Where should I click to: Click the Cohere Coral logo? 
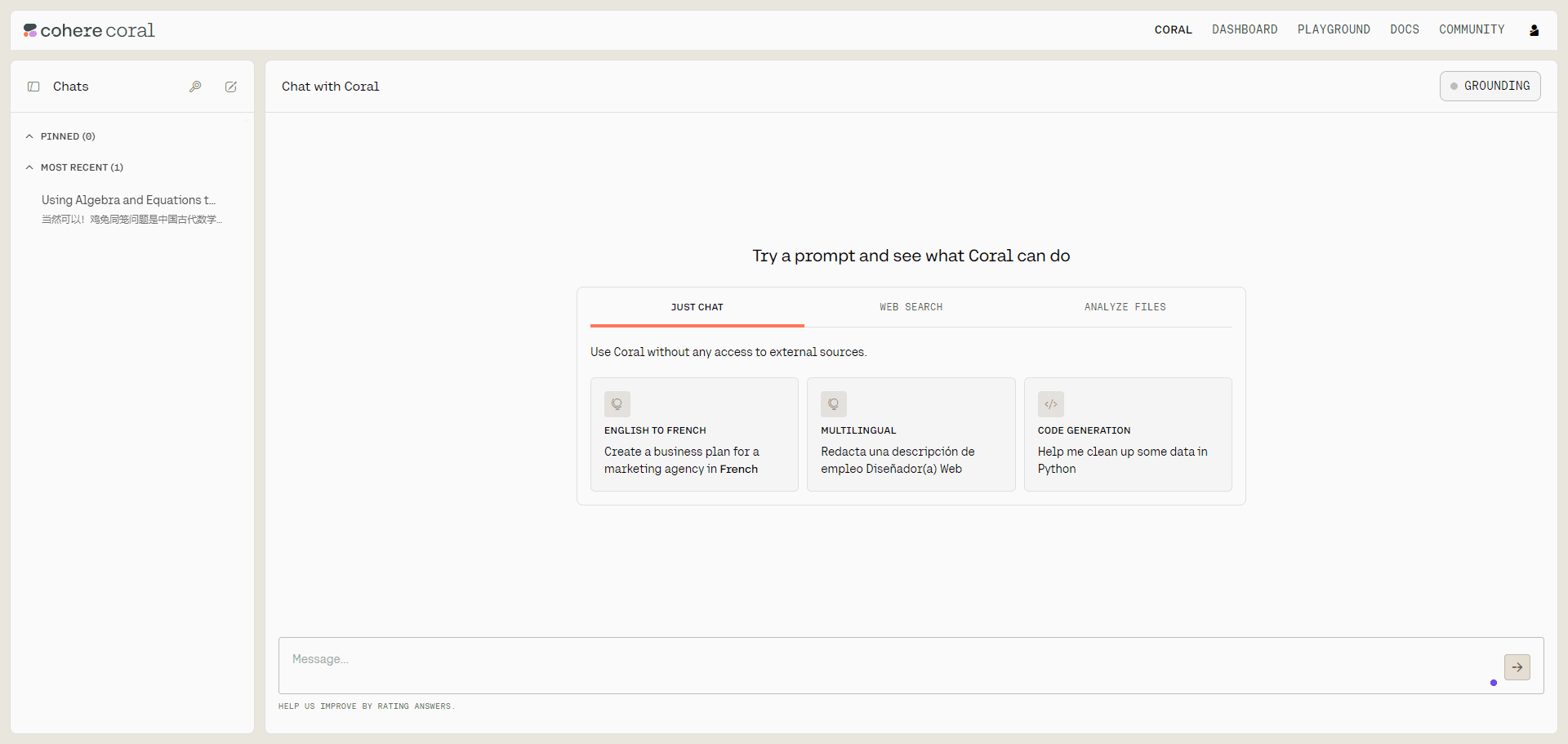88,30
